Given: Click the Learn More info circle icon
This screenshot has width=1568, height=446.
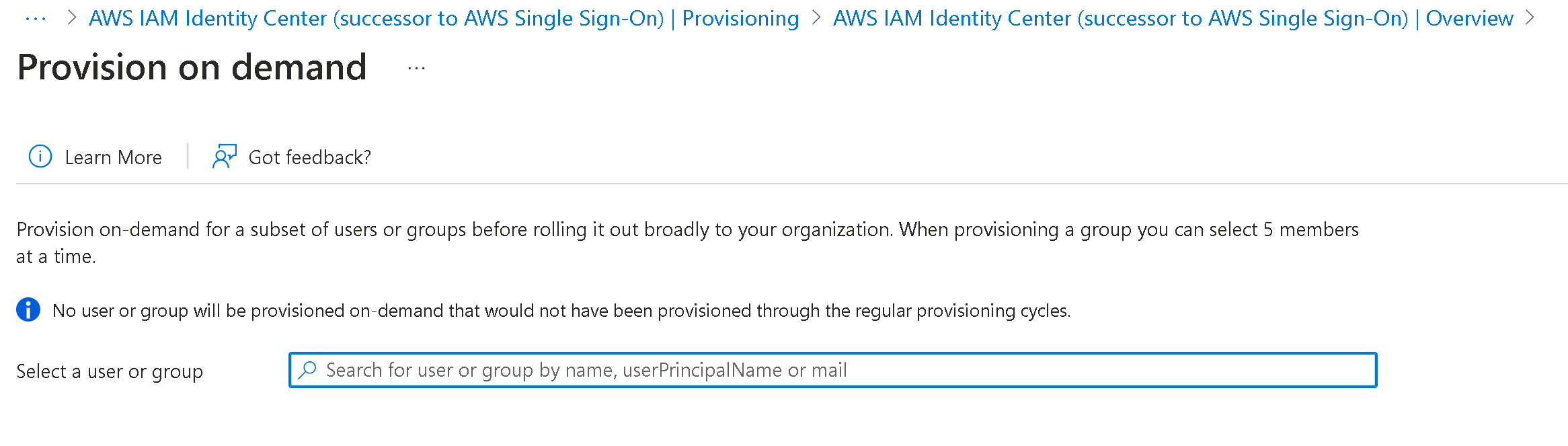Looking at the screenshot, I should click(x=40, y=157).
